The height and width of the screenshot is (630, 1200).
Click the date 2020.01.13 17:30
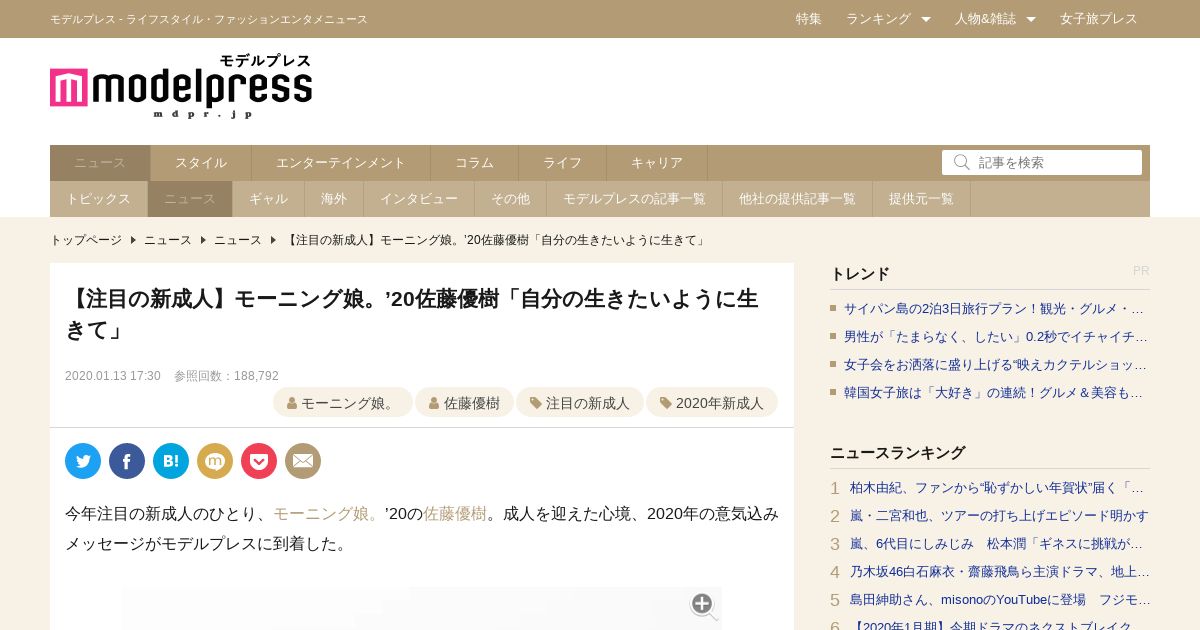coord(113,376)
